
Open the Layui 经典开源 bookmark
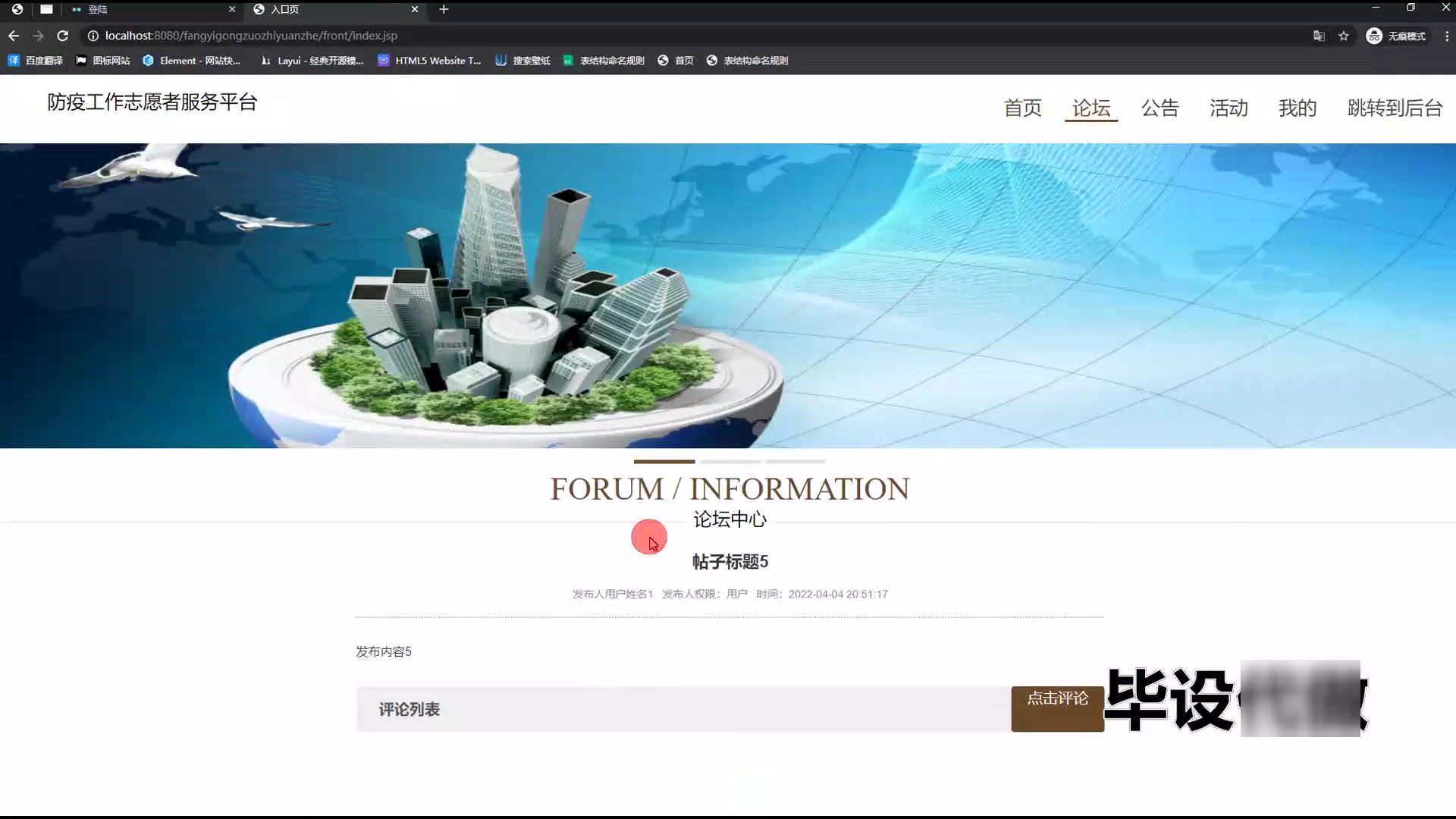[312, 61]
